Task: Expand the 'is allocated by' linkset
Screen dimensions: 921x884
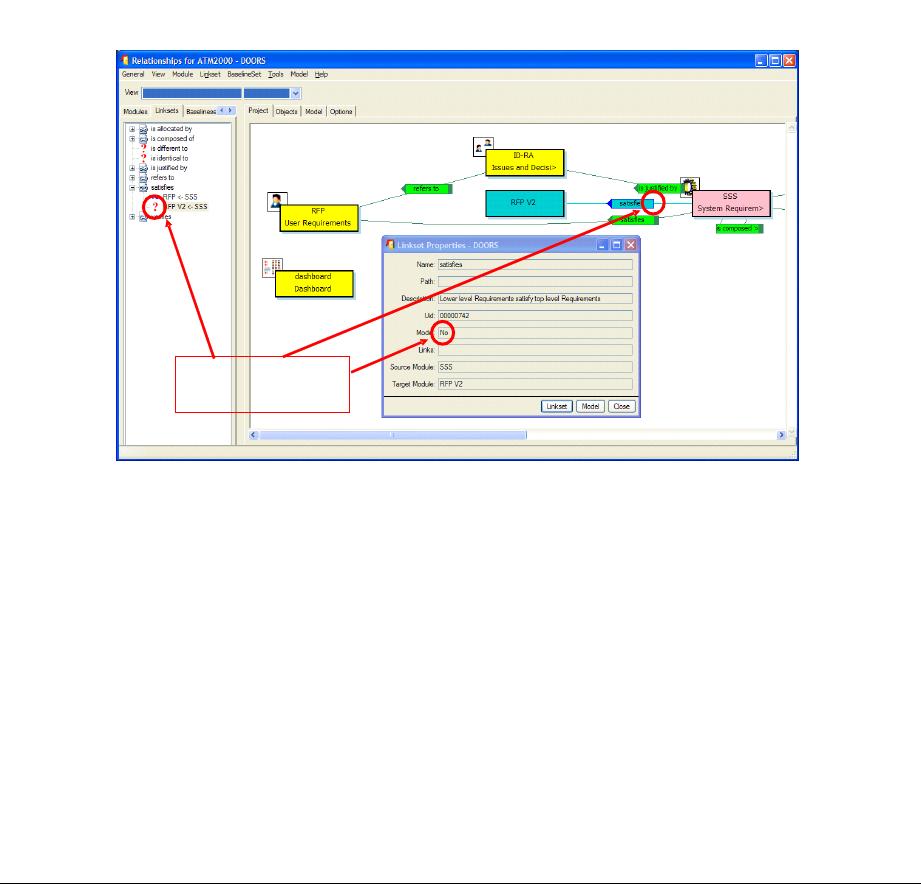Action: click(132, 129)
